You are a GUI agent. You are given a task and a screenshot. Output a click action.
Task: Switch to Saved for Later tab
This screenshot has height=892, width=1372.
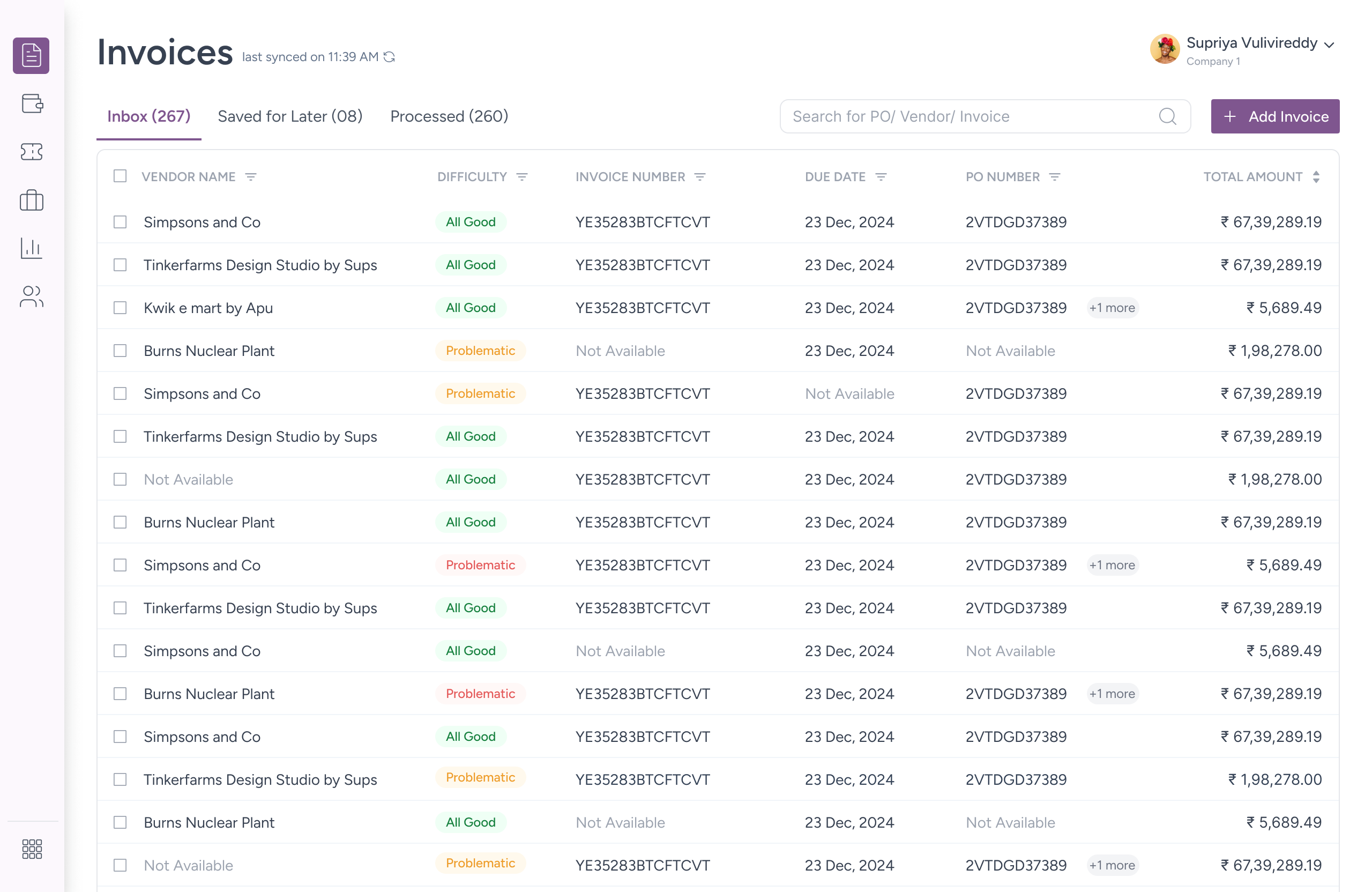pos(290,116)
